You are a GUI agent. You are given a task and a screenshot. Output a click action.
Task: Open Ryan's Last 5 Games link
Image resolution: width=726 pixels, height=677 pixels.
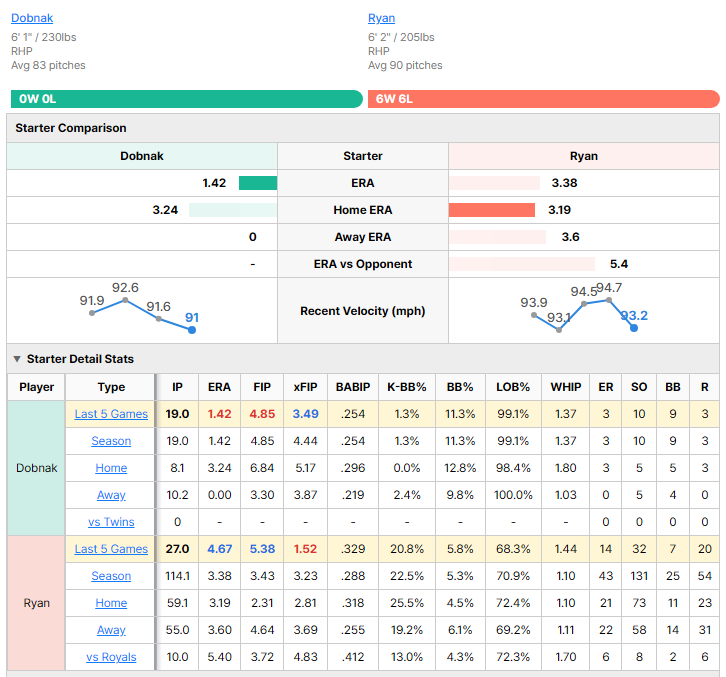pyautogui.click(x=111, y=549)
